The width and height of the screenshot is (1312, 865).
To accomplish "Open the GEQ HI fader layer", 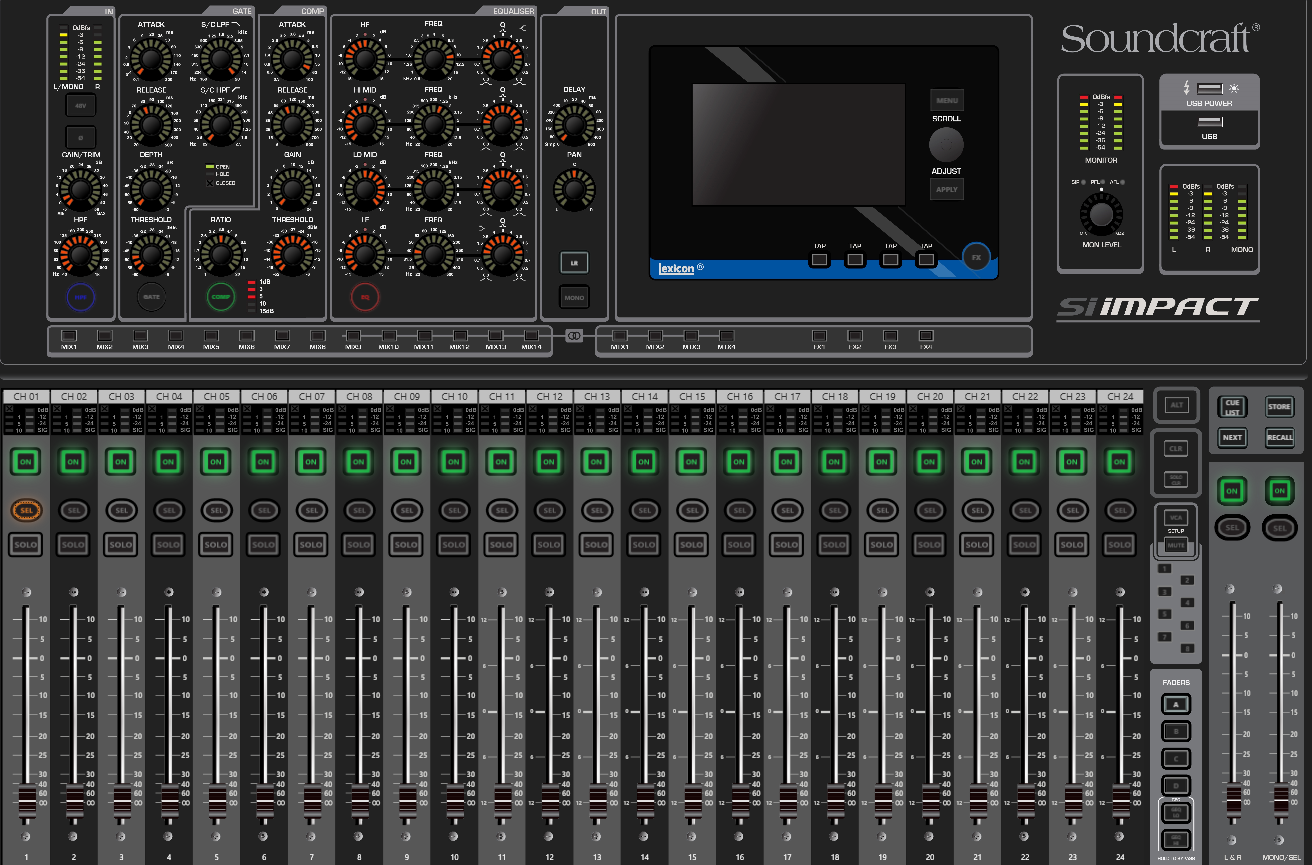I will click(1176, 839).
